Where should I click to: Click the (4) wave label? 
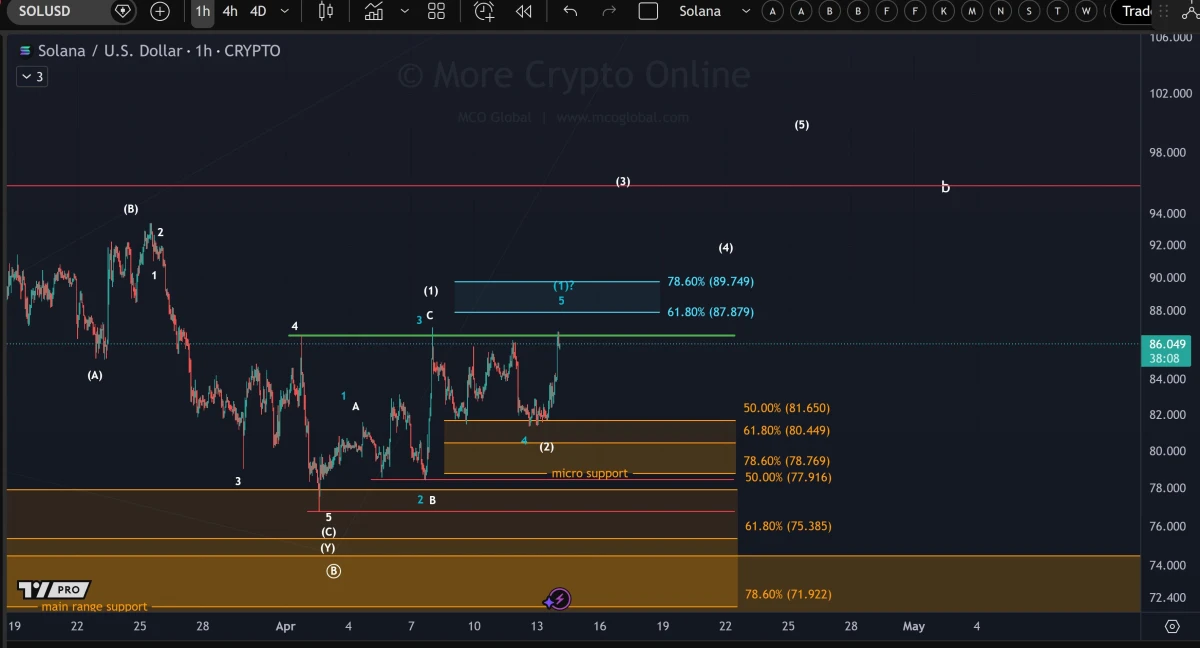726,248
